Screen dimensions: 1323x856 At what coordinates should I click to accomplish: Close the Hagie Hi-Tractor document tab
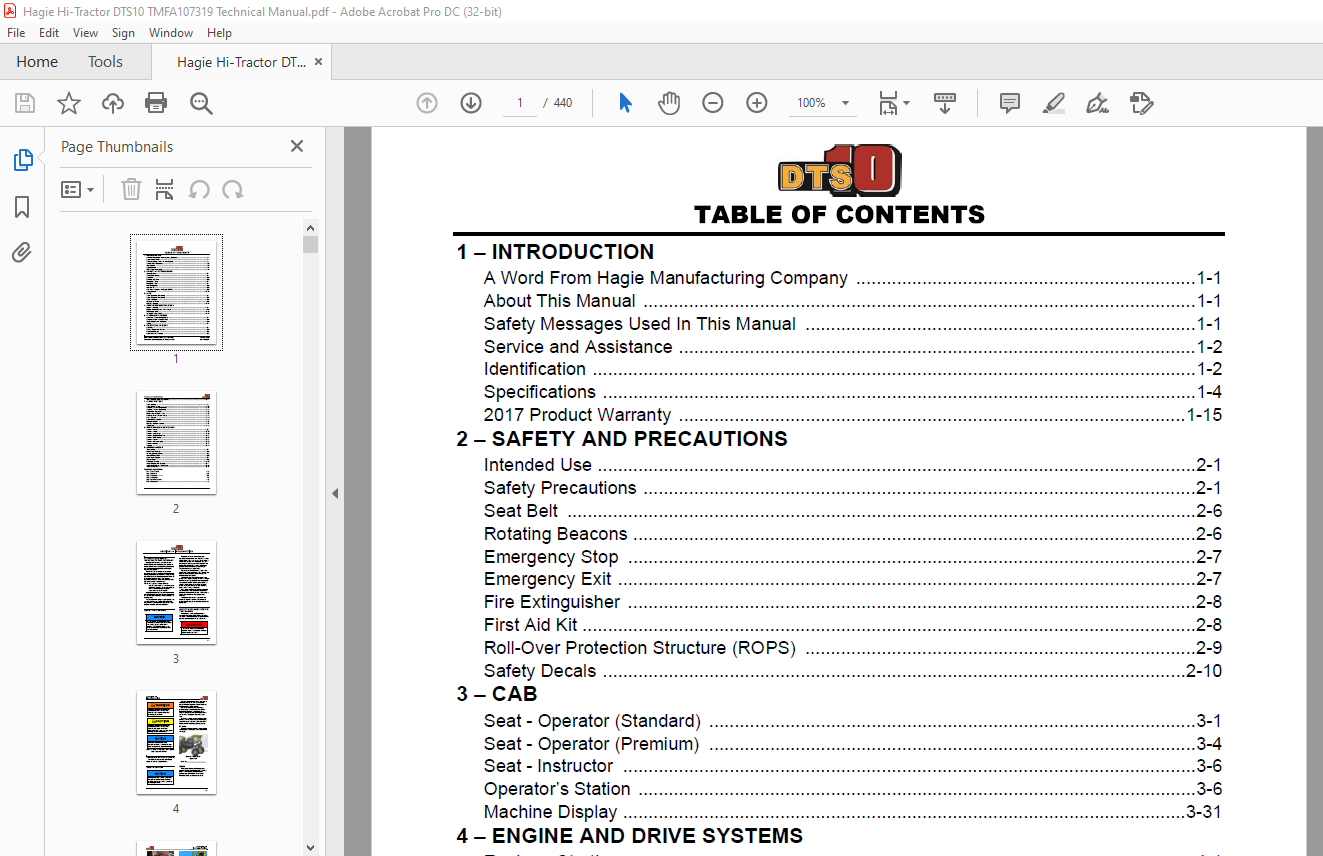coord(318,62)
